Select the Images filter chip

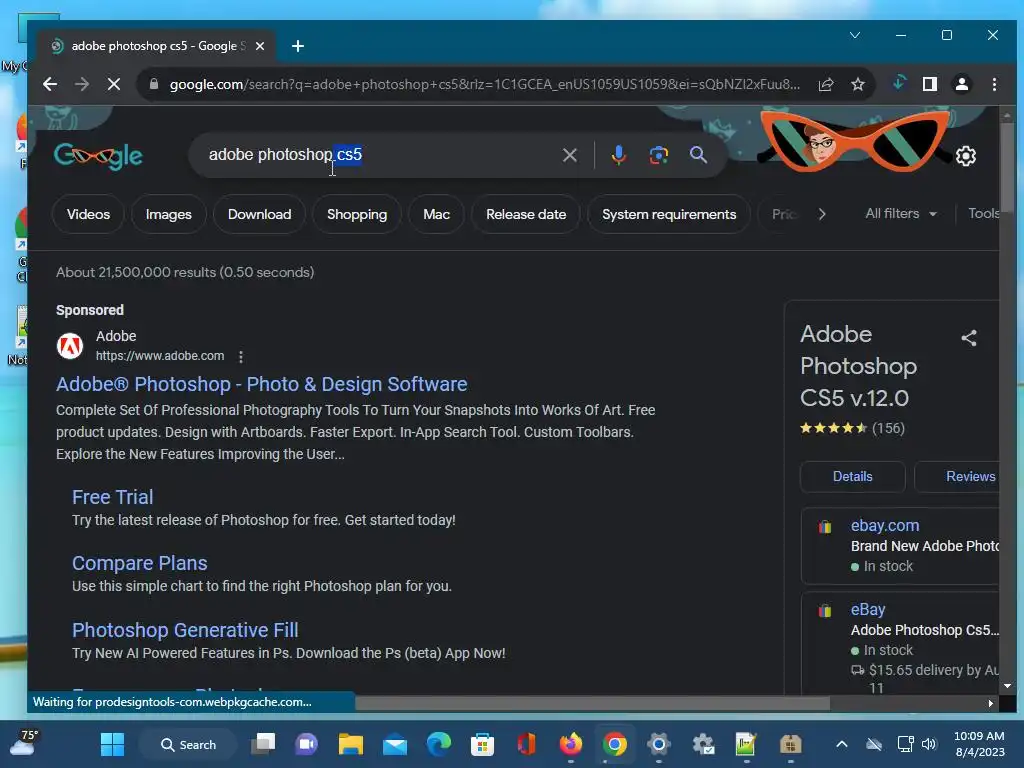pyautogui.click(x=168, y=214)
